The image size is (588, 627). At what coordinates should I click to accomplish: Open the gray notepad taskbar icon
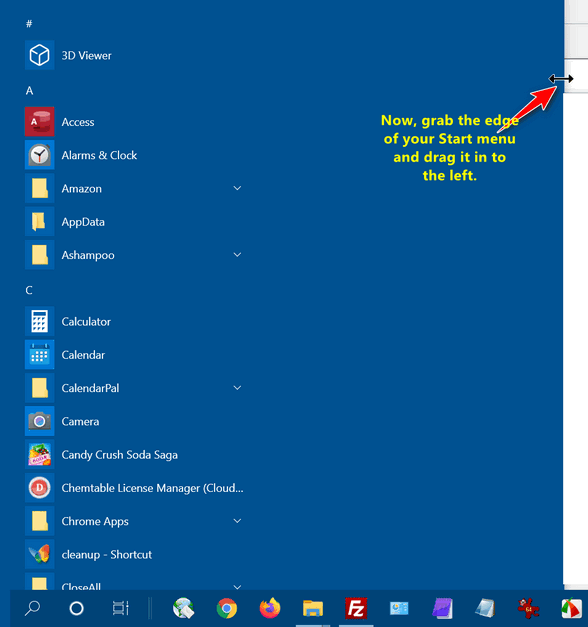pos(485,608)
